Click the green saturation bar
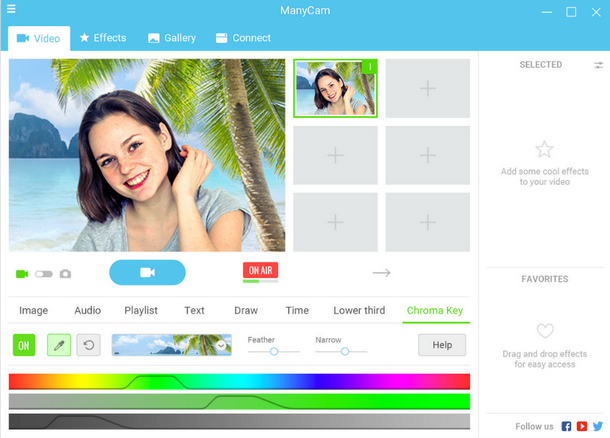610x438 pixels. click(239, 401)
